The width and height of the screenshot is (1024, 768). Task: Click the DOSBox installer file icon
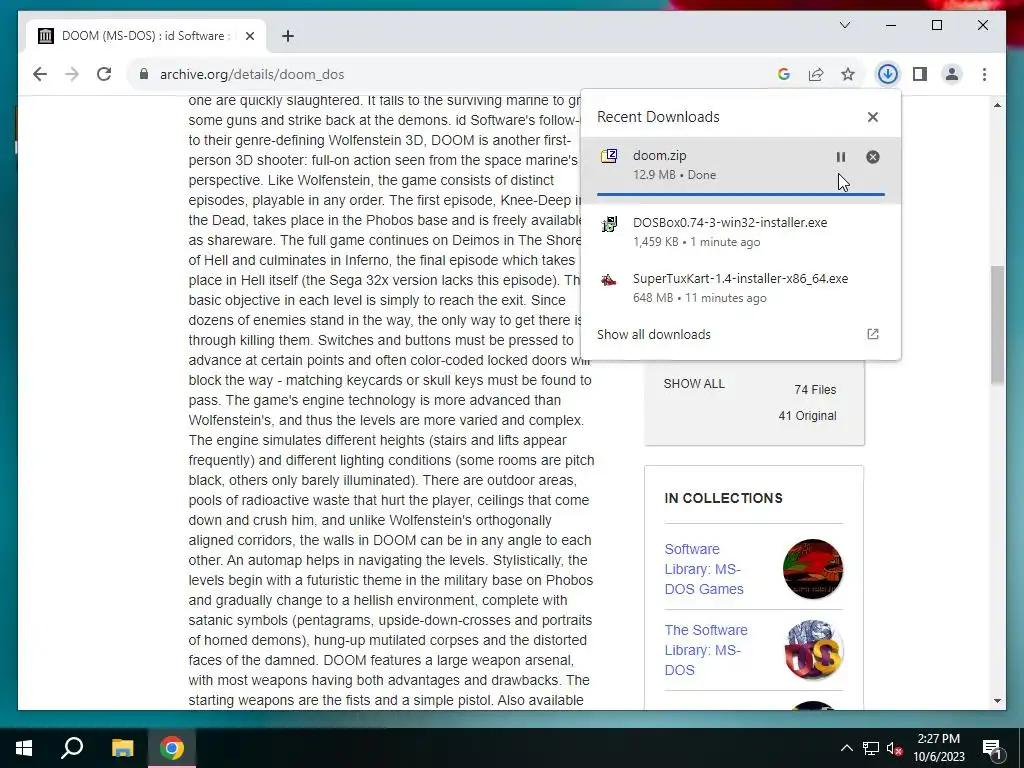(609, 224)
